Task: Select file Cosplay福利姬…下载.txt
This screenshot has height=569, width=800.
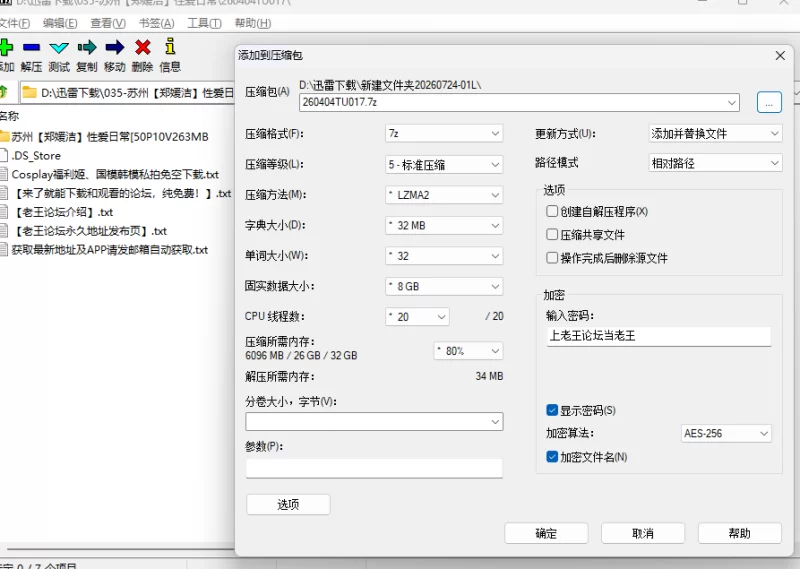Action: tap(115, 175)
